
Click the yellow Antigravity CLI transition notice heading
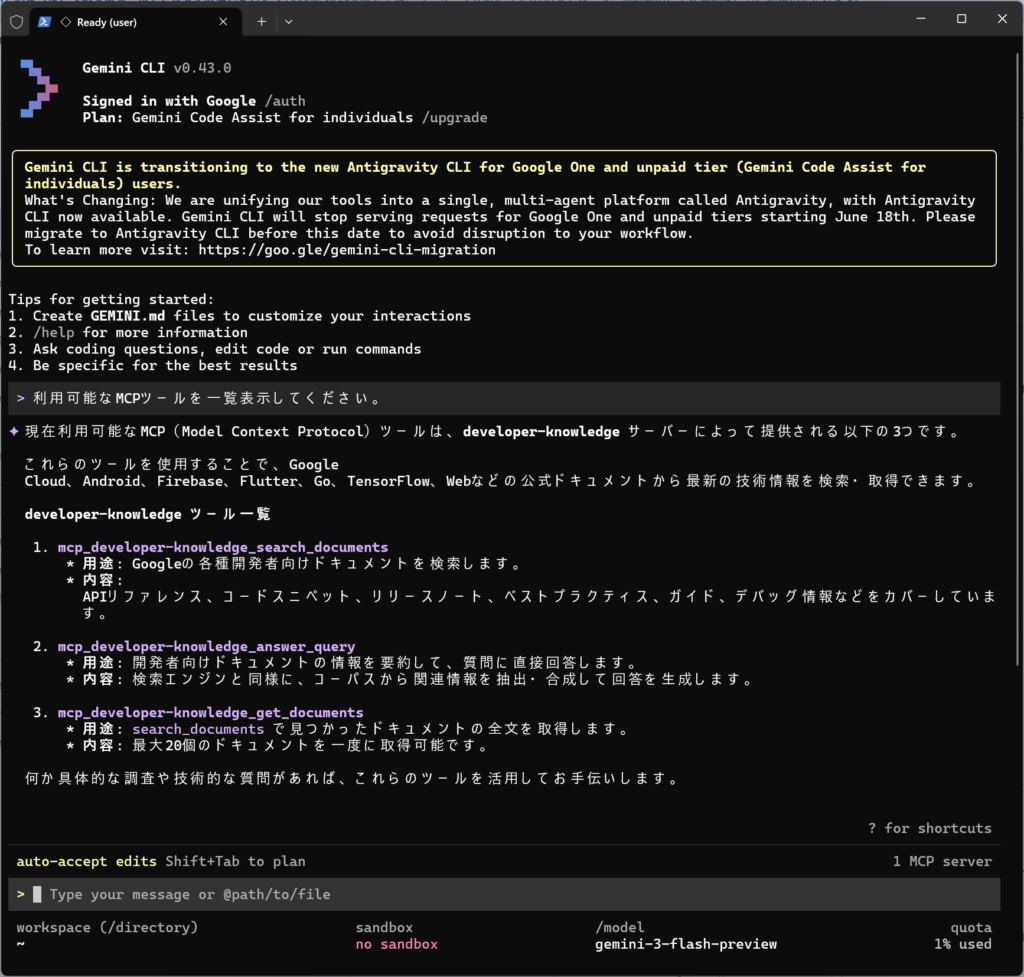[x=475, y=175]
